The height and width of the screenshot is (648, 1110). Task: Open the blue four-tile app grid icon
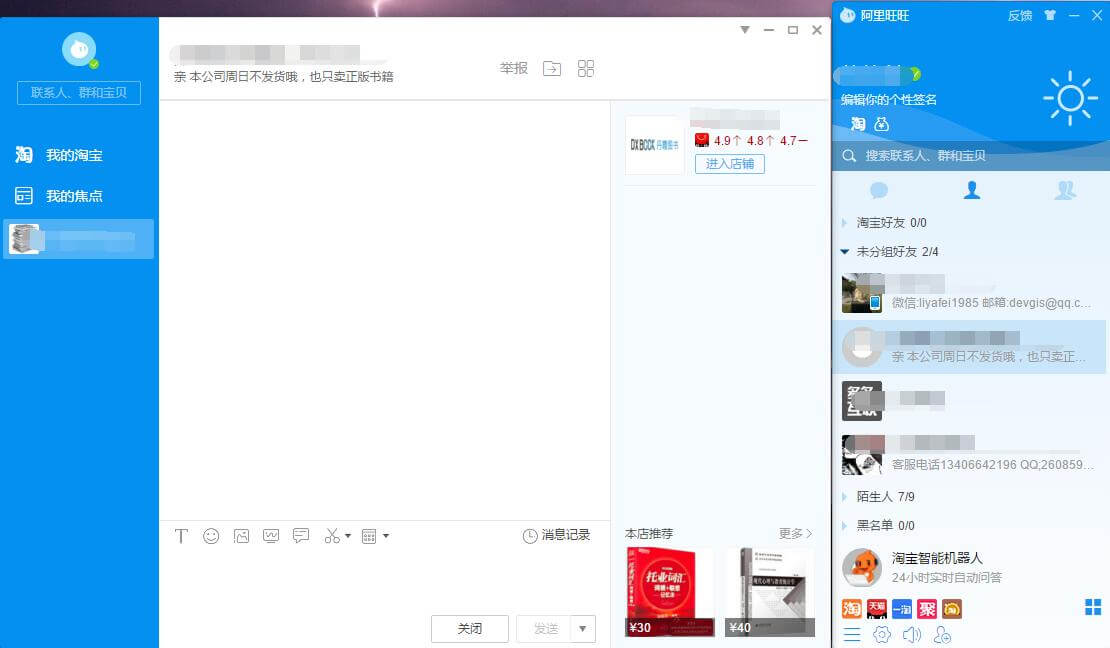pyautogui.click(x=1093, y=607)
